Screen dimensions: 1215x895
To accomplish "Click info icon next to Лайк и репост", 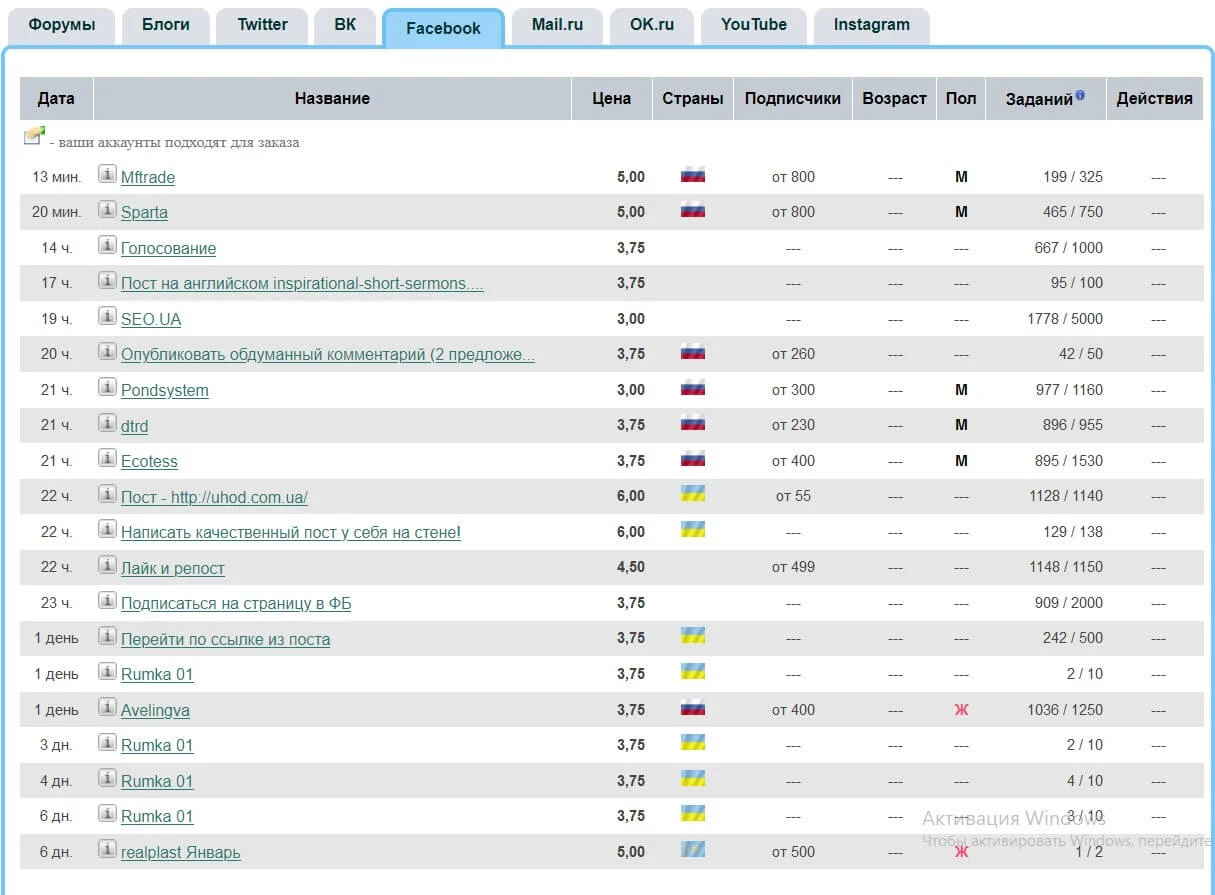I will pyautogui.click(x=107, y=565).
